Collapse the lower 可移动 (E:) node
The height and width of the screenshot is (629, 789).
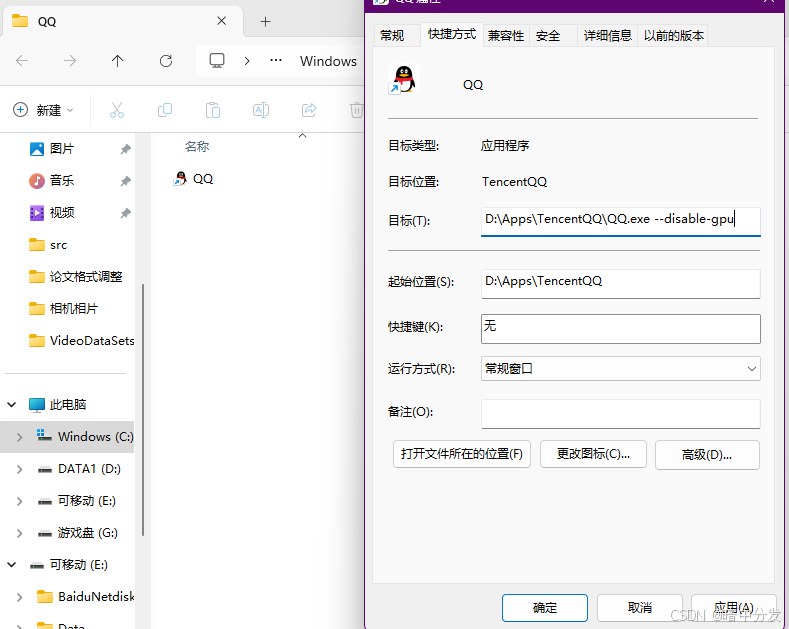tap(12, 565)
